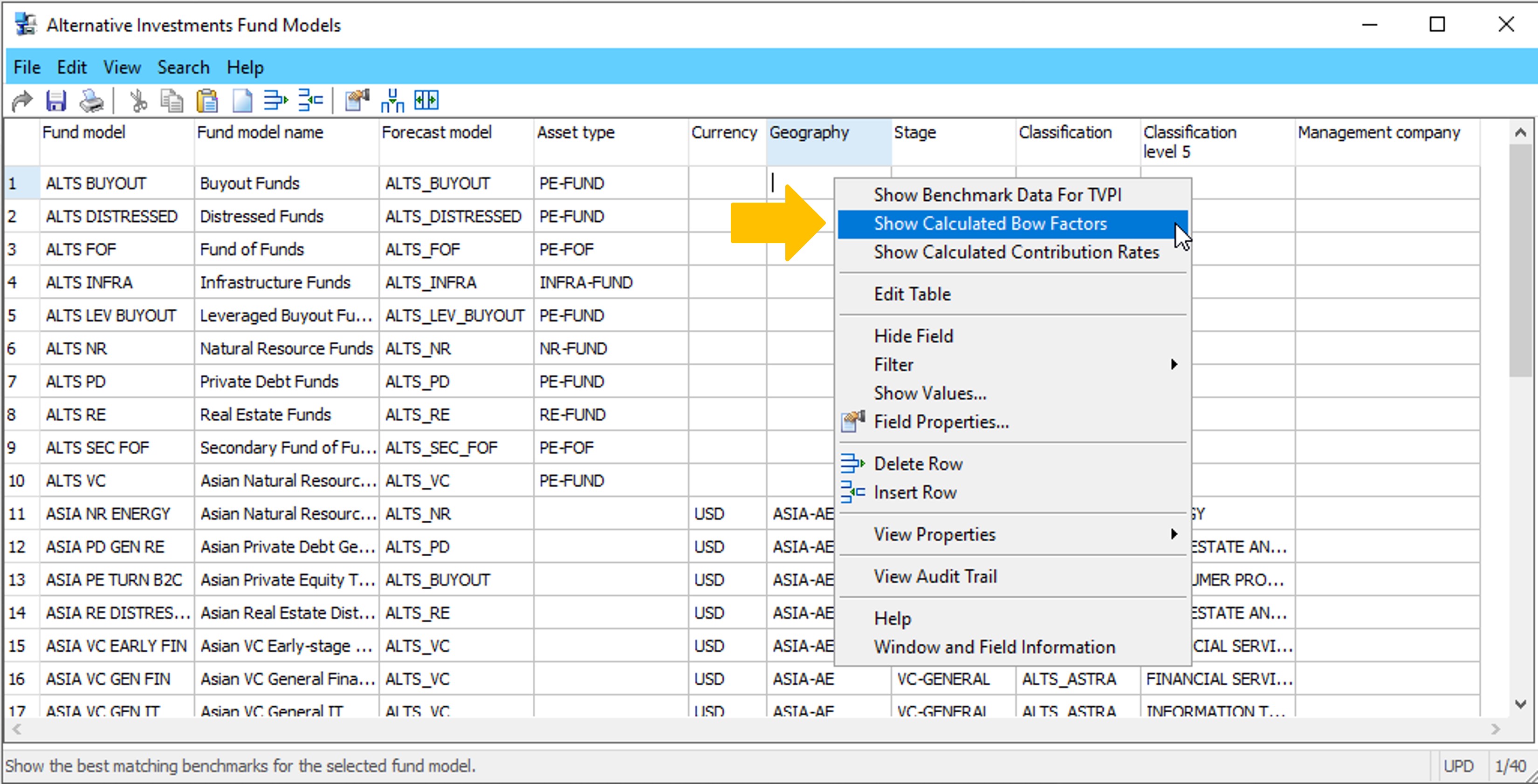Image resolution: width=1538 pixels, height=784 pixels.
Task: Click the Forecast model column header
Action: 456,142
